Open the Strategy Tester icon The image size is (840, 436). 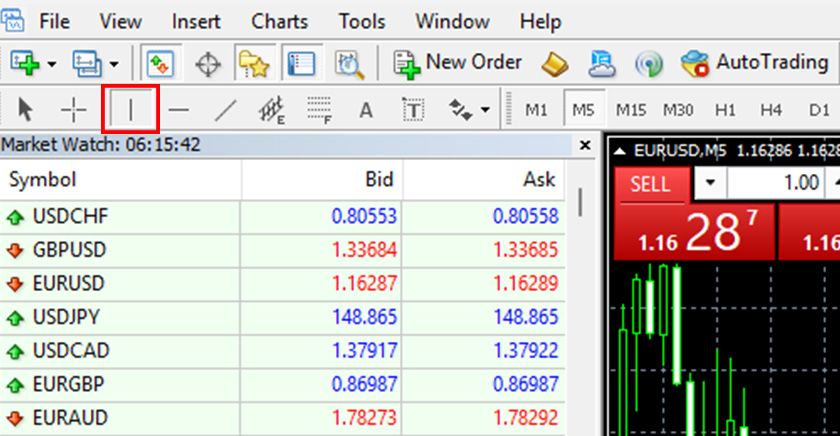[x=349, y=64]
